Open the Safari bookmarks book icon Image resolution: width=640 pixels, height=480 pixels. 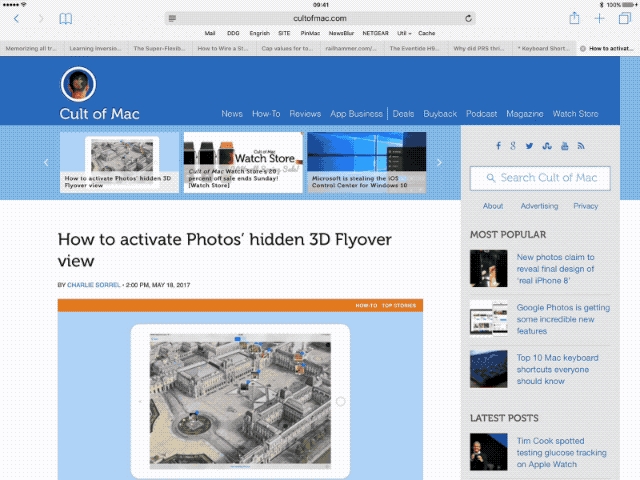pos(66,19)
